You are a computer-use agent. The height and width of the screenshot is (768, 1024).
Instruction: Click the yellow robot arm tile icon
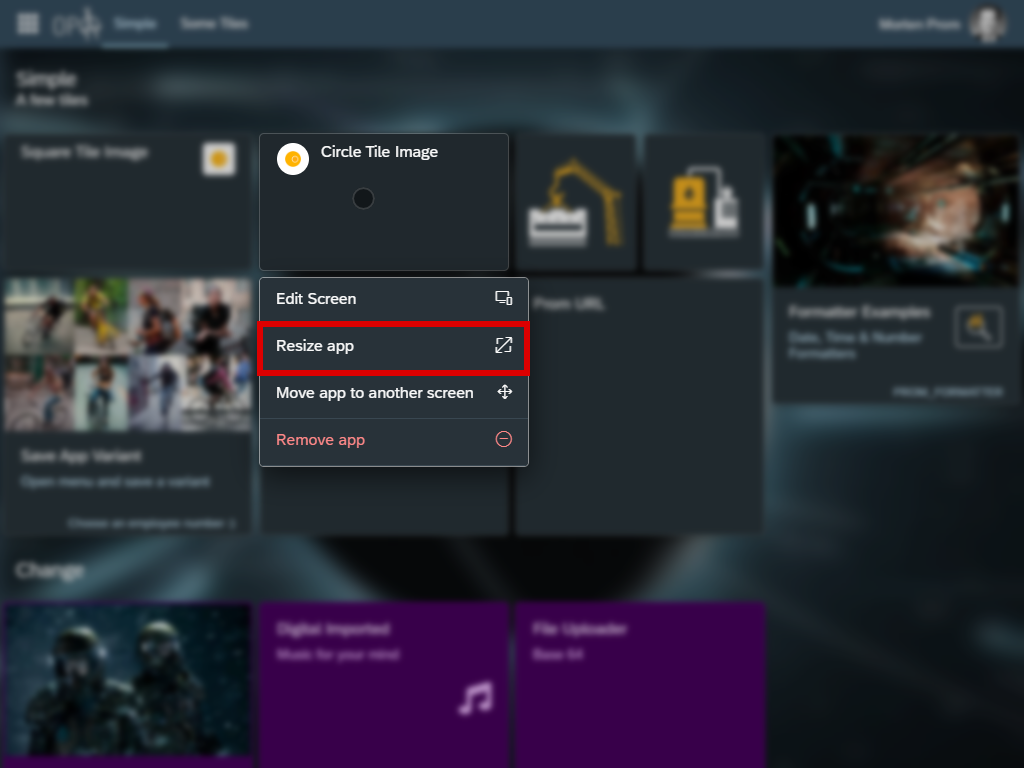(575, 204)
